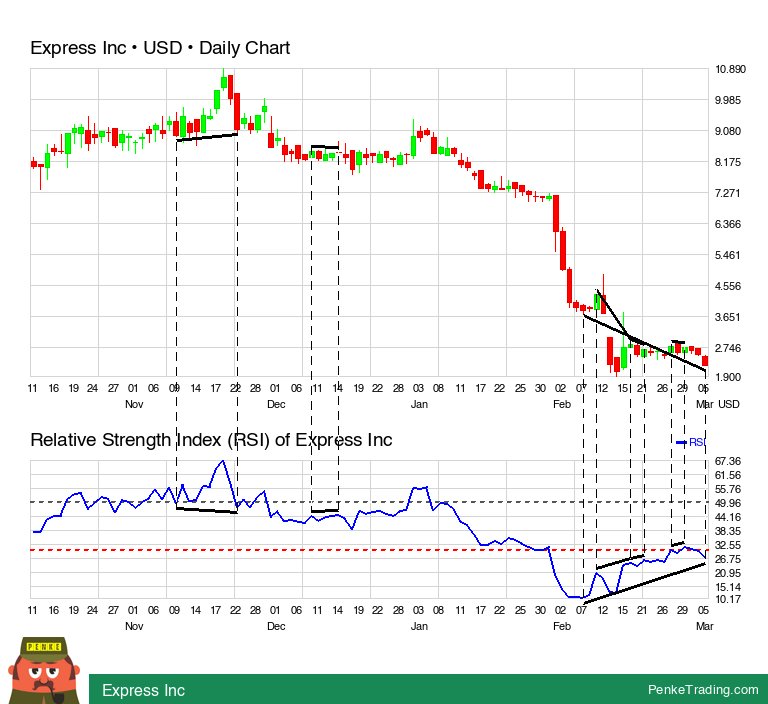Viewport: 768px width, 704px height.
Task: Click the 4.556 price axis label
Action: point(728,286)
